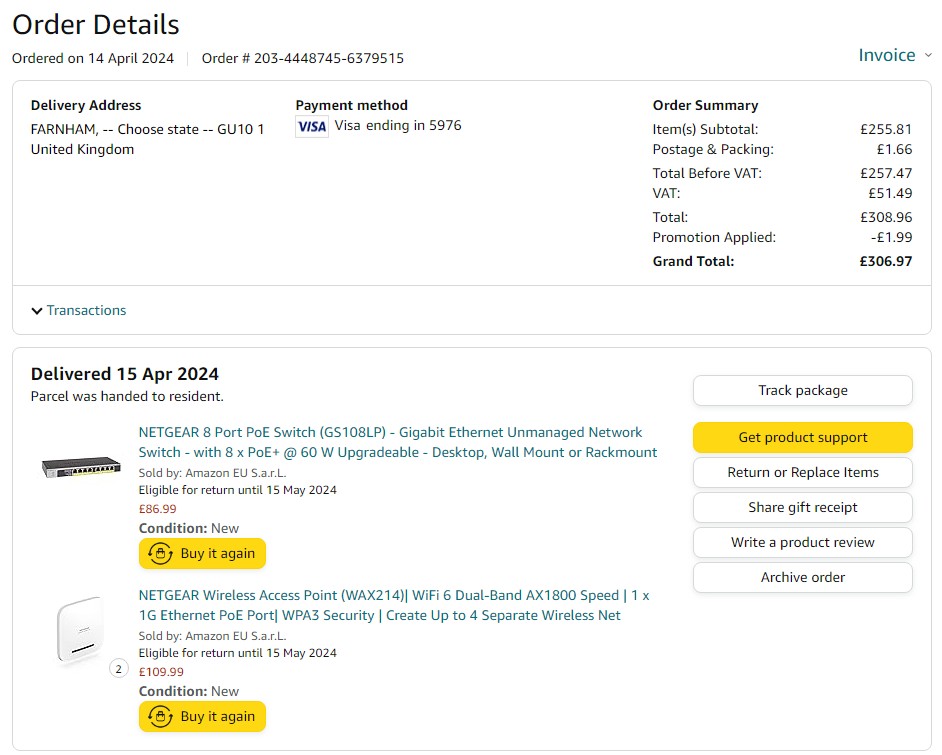Click 'Delivered 15 Apr 2024' heading

124,374
